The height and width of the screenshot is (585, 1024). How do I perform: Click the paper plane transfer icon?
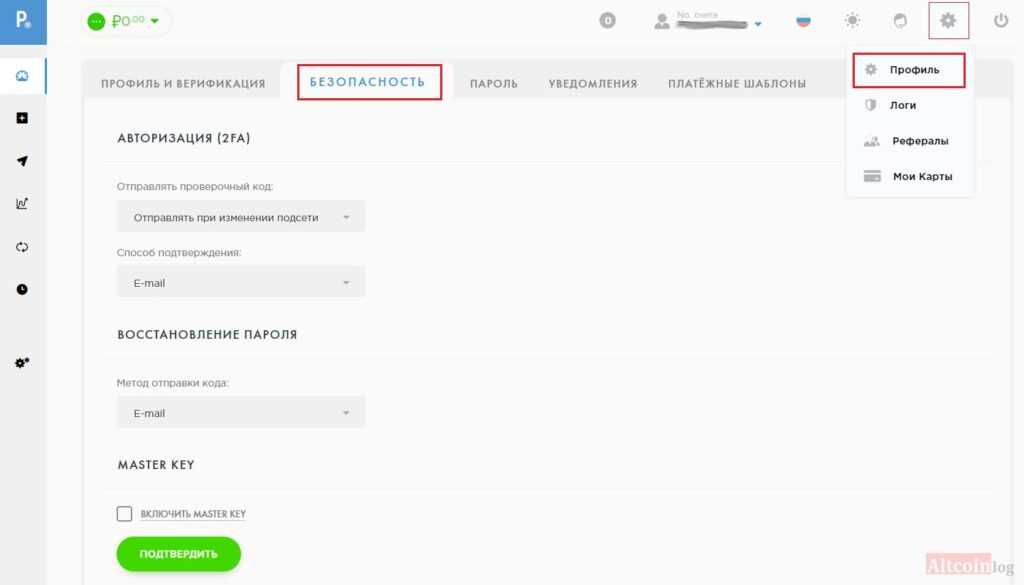[x=22, y=161]
